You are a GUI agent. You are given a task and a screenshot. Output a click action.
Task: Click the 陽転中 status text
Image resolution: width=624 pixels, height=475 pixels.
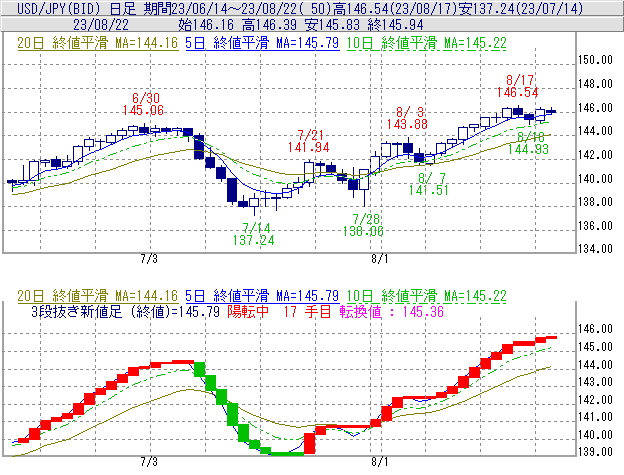tap(248, 311)
